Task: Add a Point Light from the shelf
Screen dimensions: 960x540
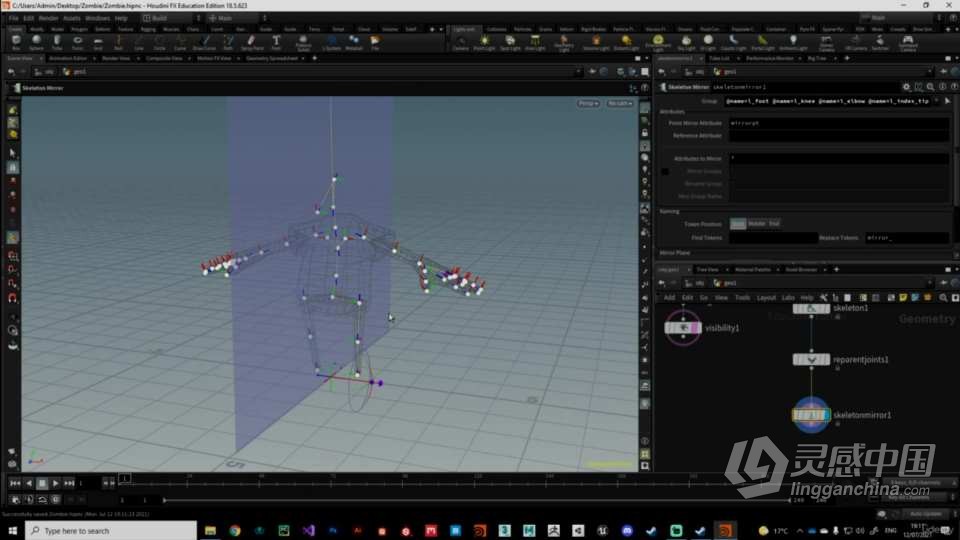Action: coord(484,42)
